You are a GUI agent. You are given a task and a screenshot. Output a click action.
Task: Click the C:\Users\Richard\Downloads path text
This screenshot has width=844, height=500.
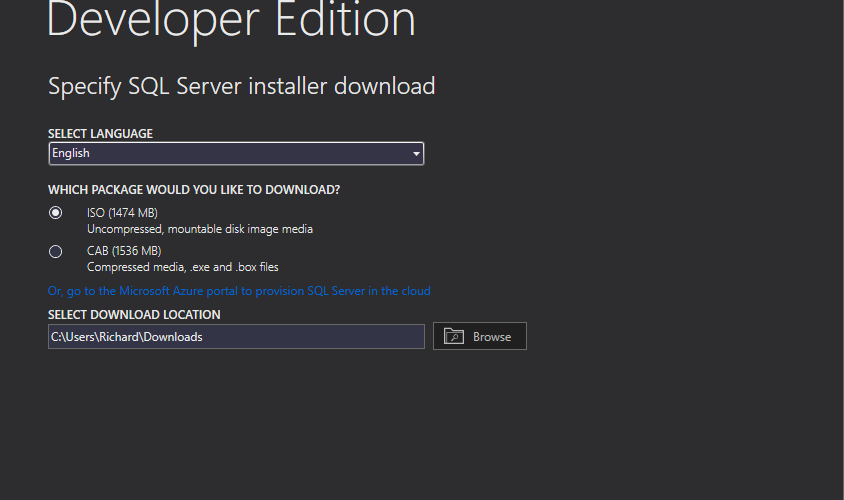click(x=127, y=337)
